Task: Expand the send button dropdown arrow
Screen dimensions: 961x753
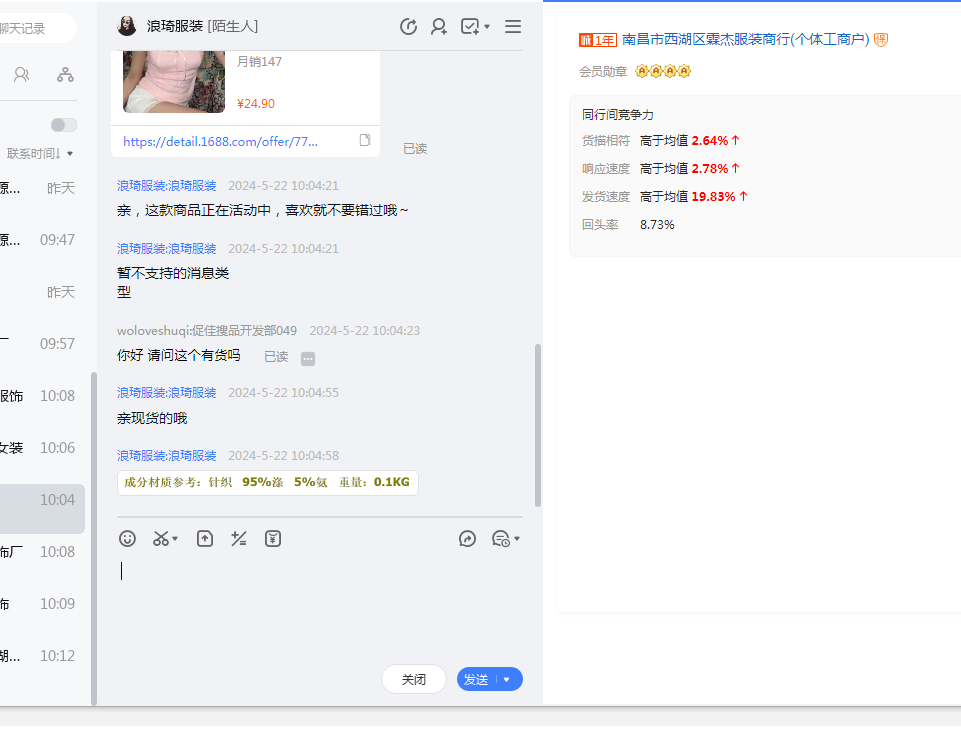Action: tap(507, 680)
